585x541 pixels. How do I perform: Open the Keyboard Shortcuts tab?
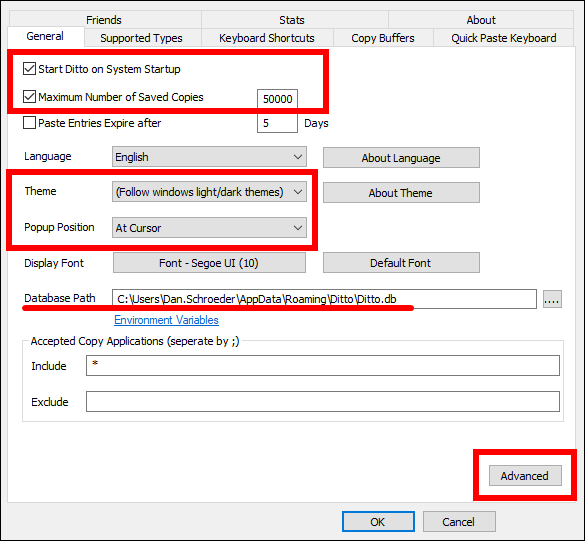[x=267, y=38]
